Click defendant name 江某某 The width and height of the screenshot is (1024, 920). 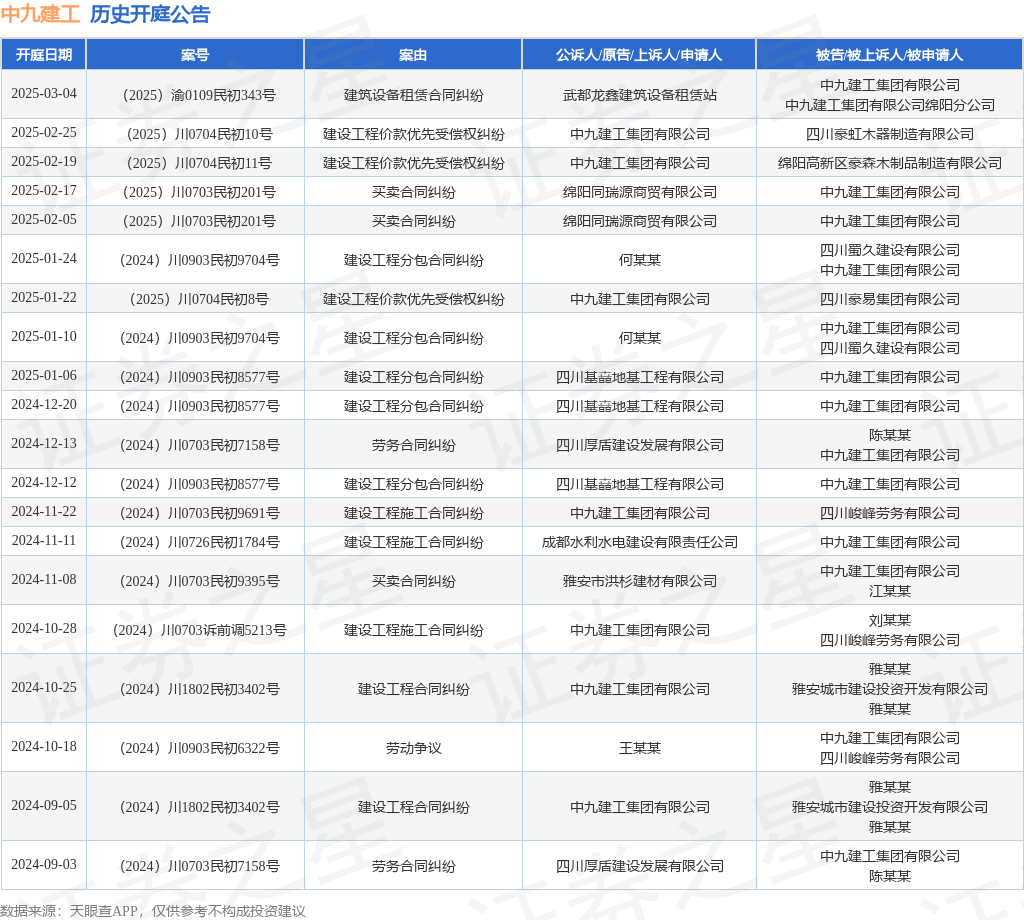889,591
